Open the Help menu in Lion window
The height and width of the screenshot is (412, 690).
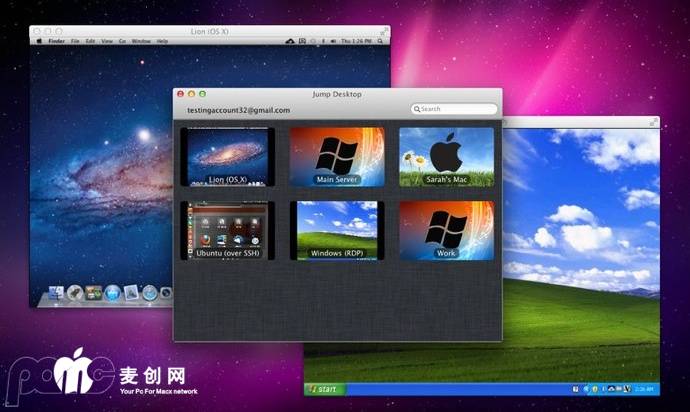pyautogui.click(x=162, y=41)
